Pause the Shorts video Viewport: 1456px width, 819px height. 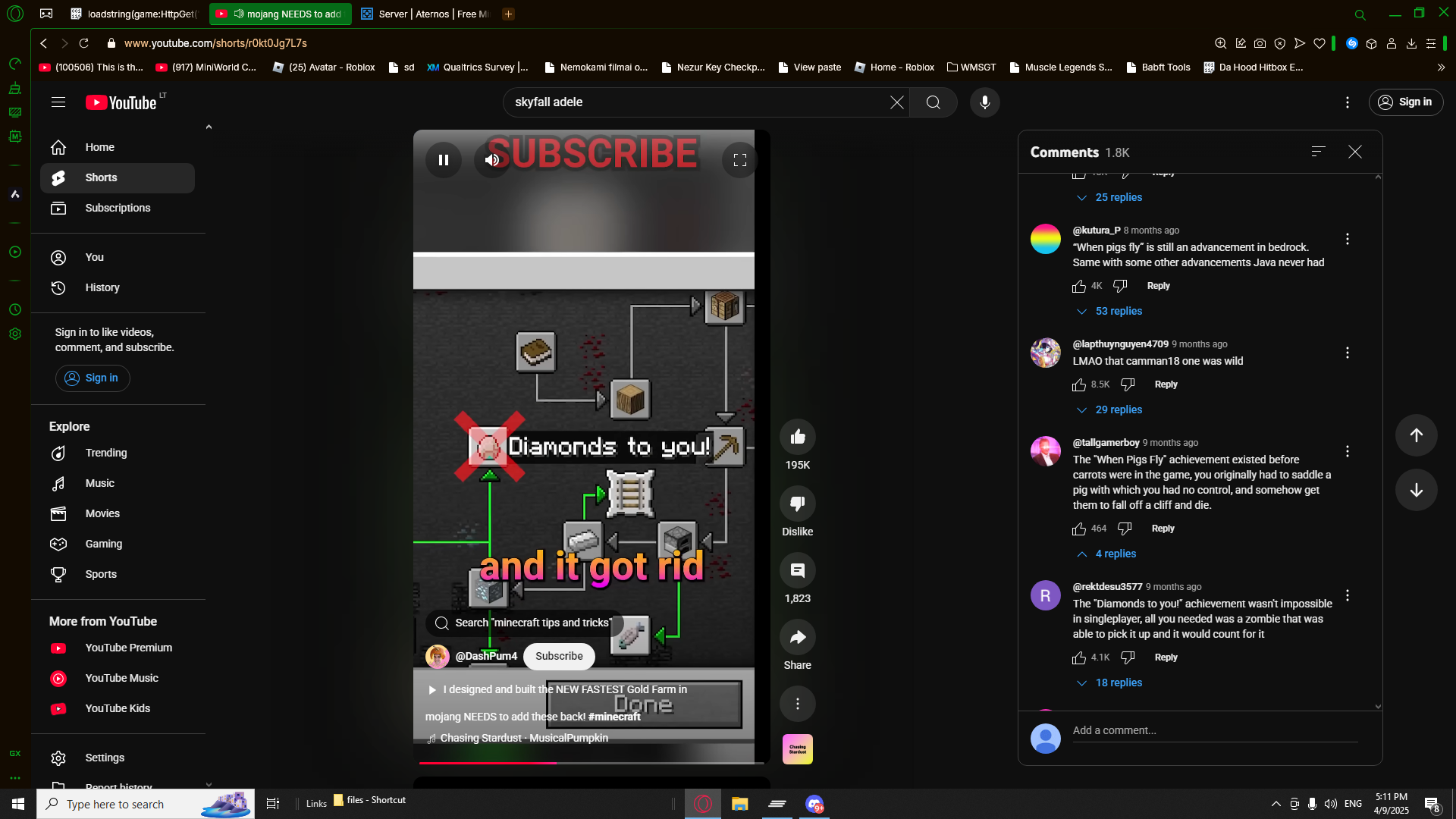tap(444, 160)
